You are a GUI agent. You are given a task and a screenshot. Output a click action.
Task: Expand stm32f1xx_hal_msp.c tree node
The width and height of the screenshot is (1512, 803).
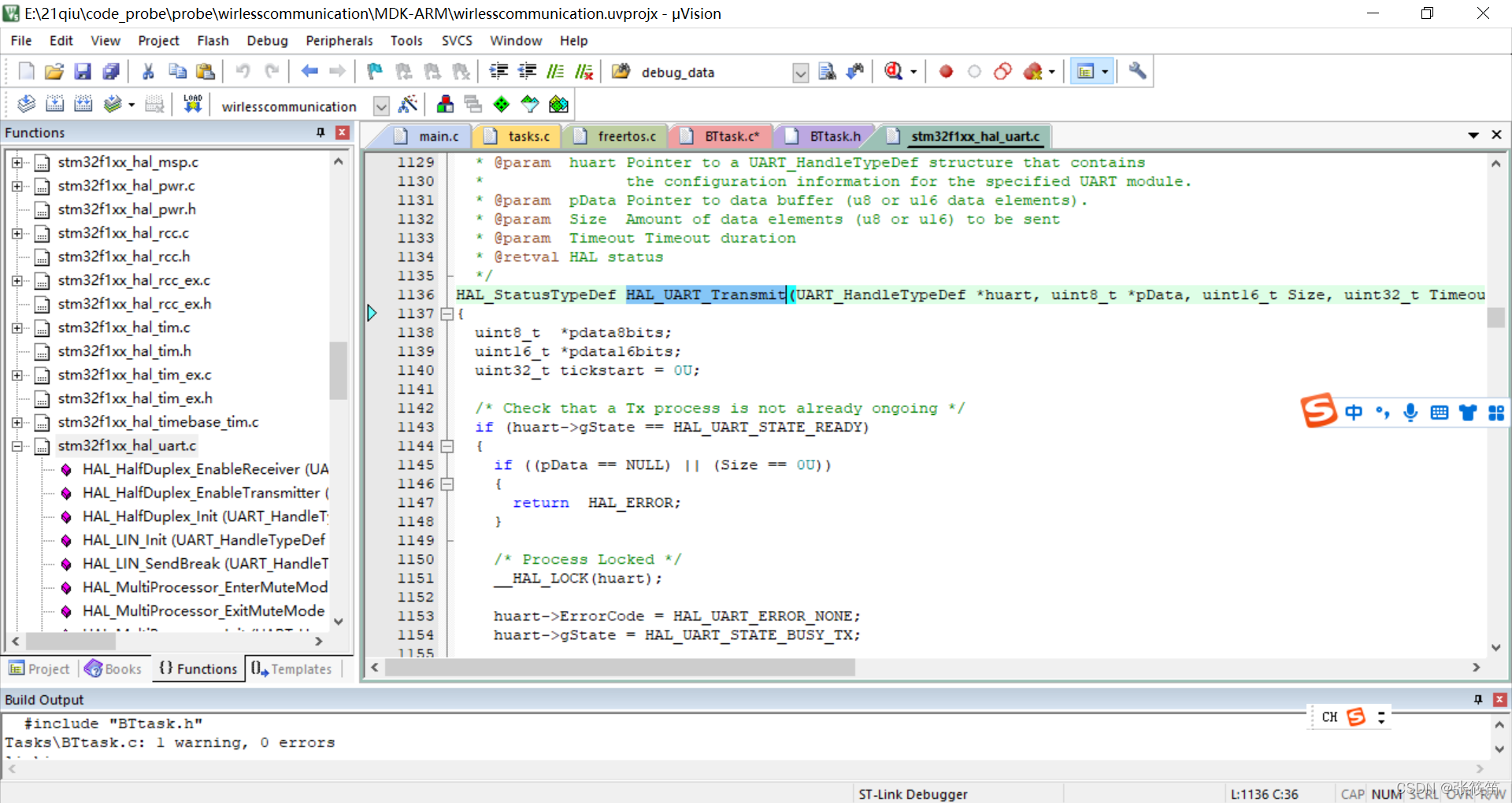(x=17, y=162)
